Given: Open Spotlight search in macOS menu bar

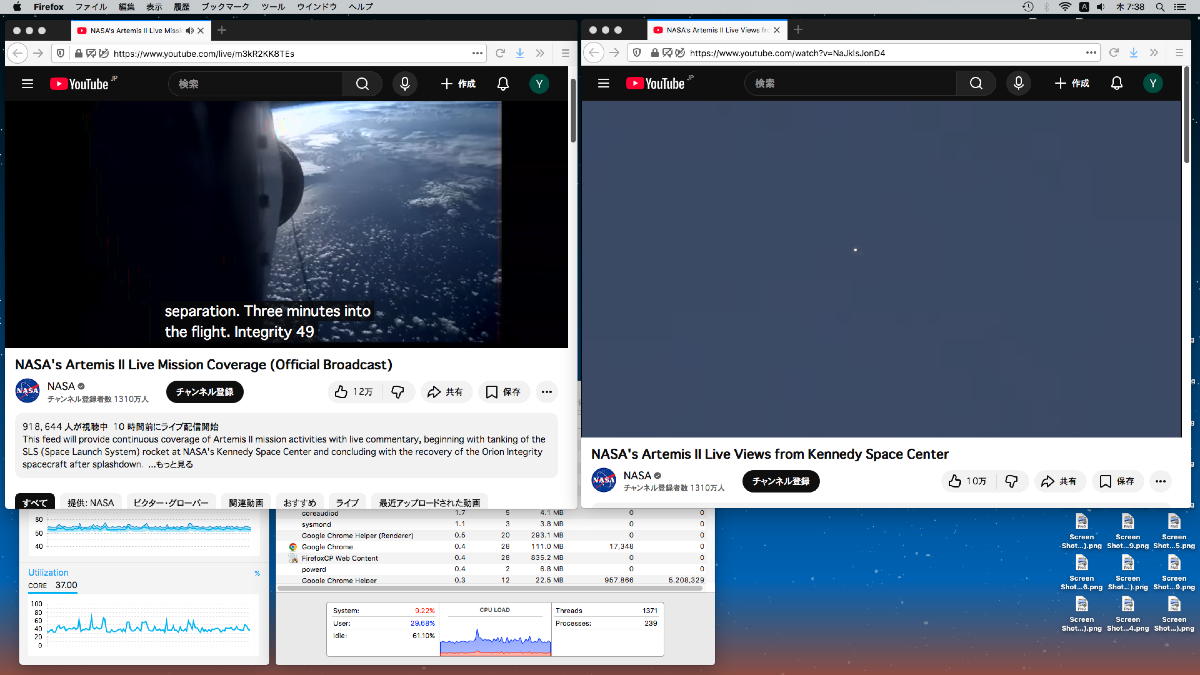Looking at the screenshot, I should coord(1159,7).
